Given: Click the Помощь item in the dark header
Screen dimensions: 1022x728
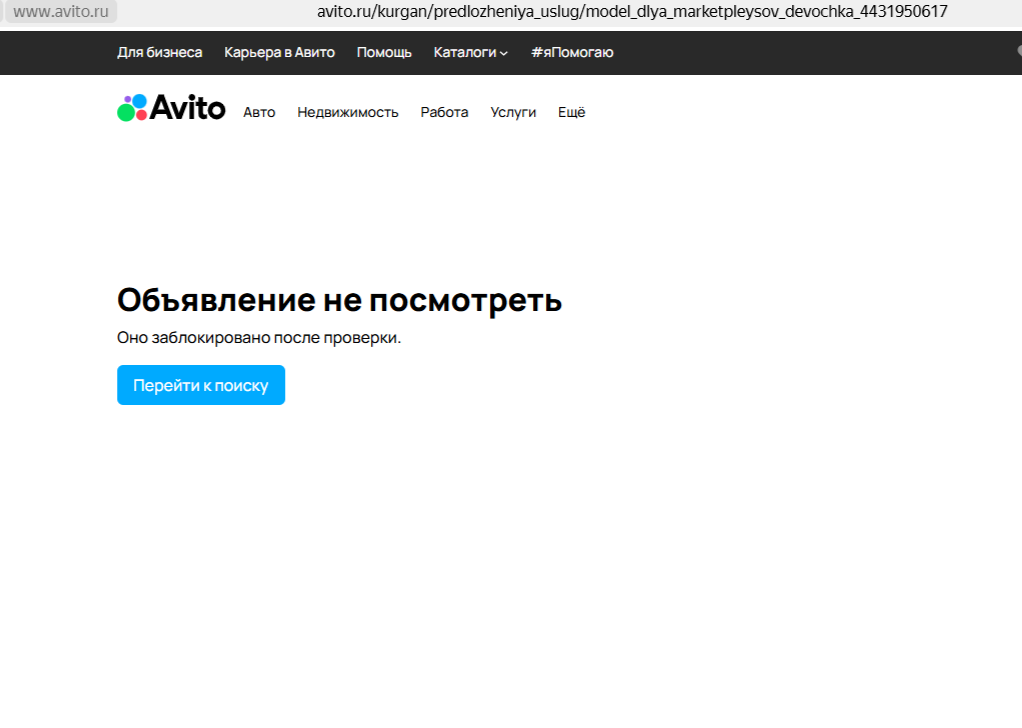Looking at the screenshot, I should [383, 52].
